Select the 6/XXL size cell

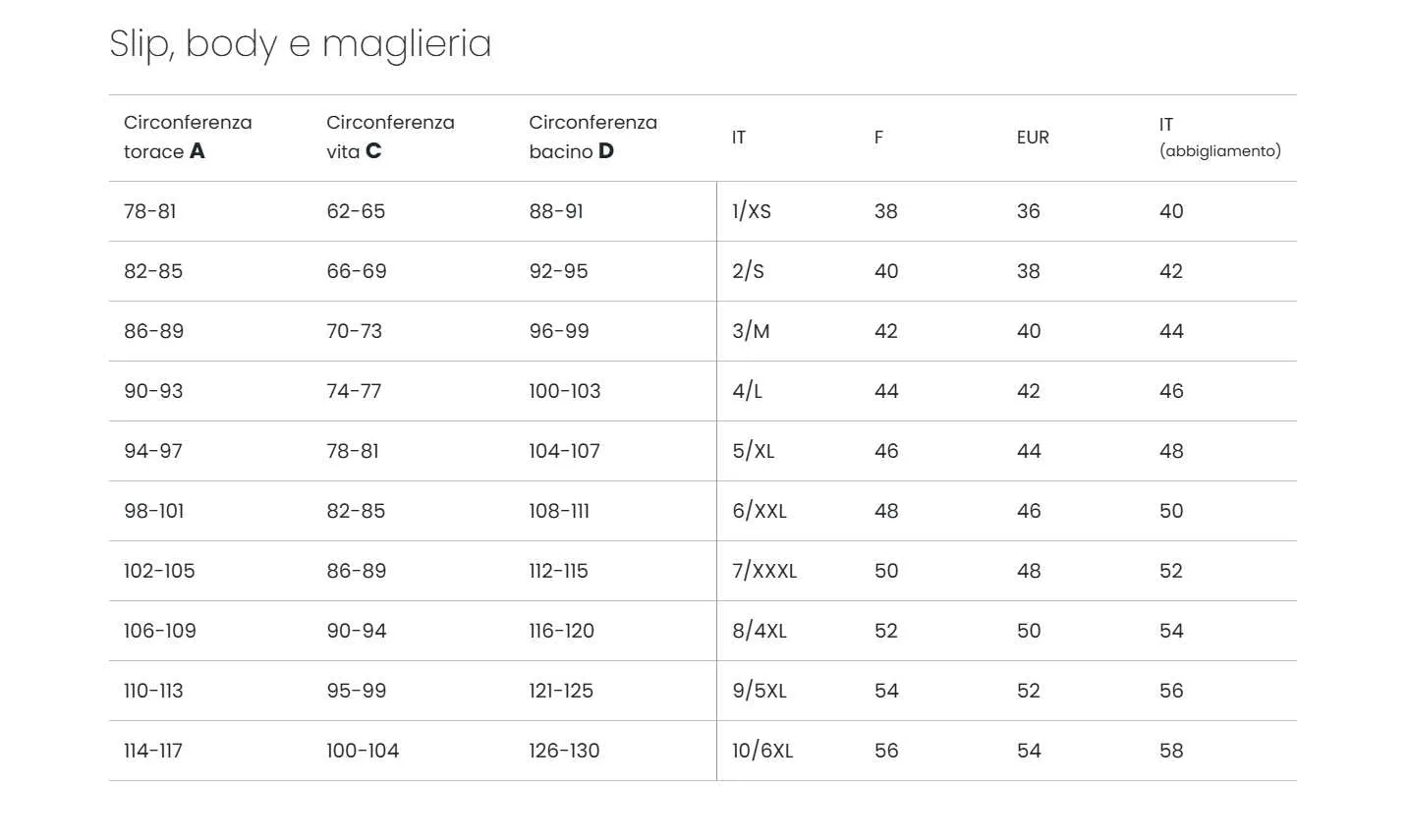760,511
